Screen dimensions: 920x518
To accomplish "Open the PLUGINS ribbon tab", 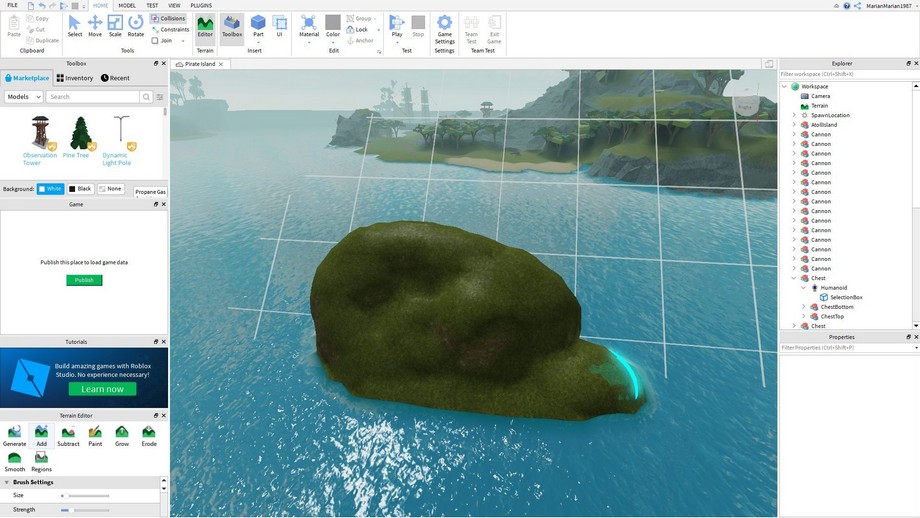I will pyautogui.click(x=201, y=5).
